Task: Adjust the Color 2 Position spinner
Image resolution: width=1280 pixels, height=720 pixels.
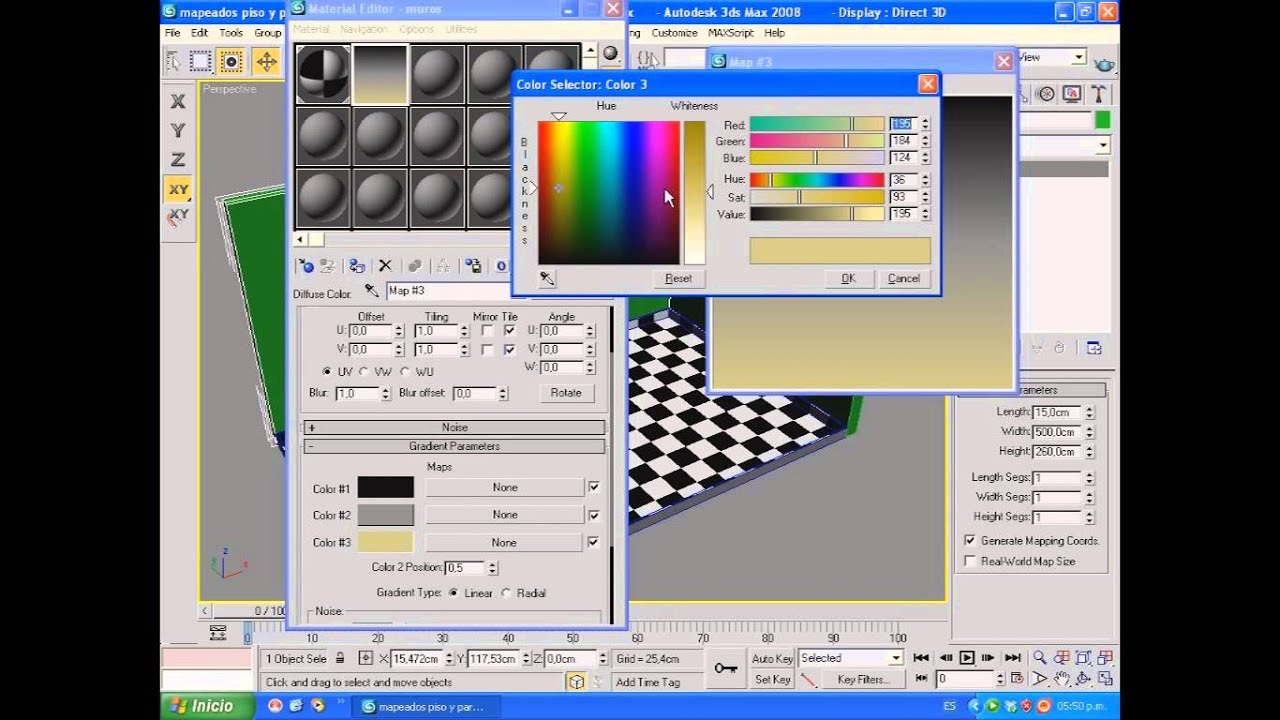Action: (492, 568)
